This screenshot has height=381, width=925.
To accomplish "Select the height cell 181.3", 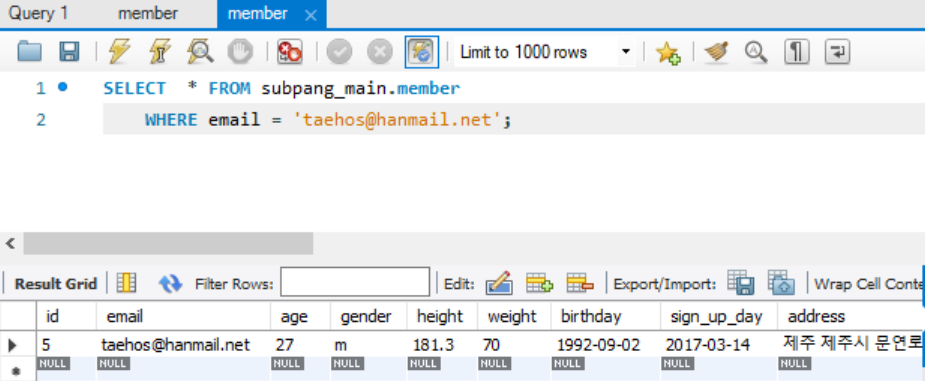I will pyautogui.click(x=442, y=344).
